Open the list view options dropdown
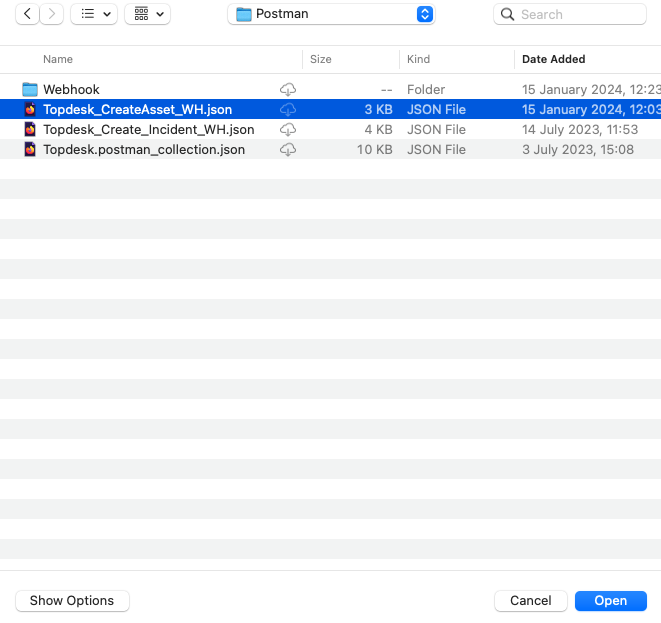Viewport: 661px width, 623px height. (x=94, y=14)
